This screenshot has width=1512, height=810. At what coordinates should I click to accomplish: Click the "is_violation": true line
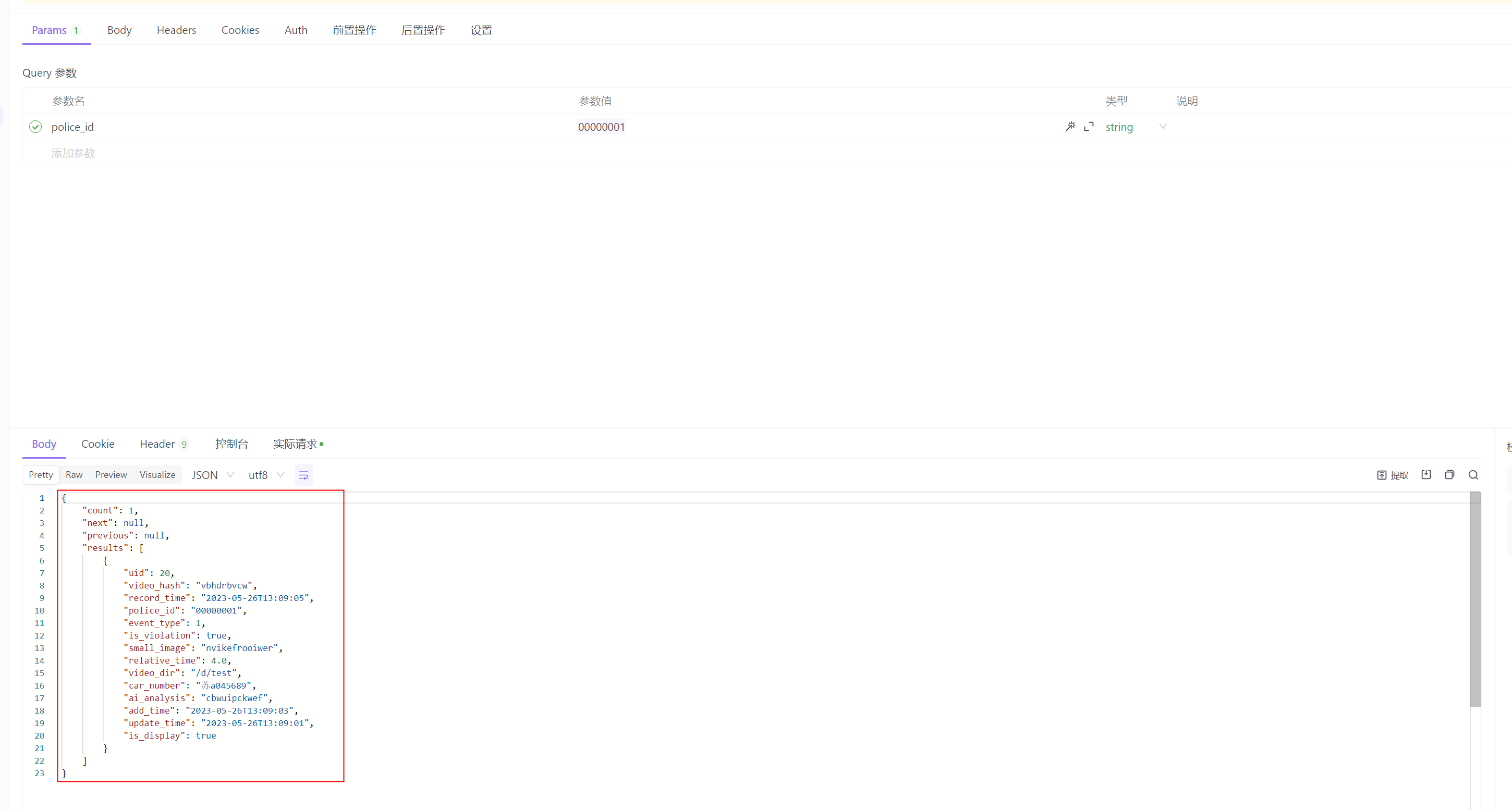pos(177,635)
